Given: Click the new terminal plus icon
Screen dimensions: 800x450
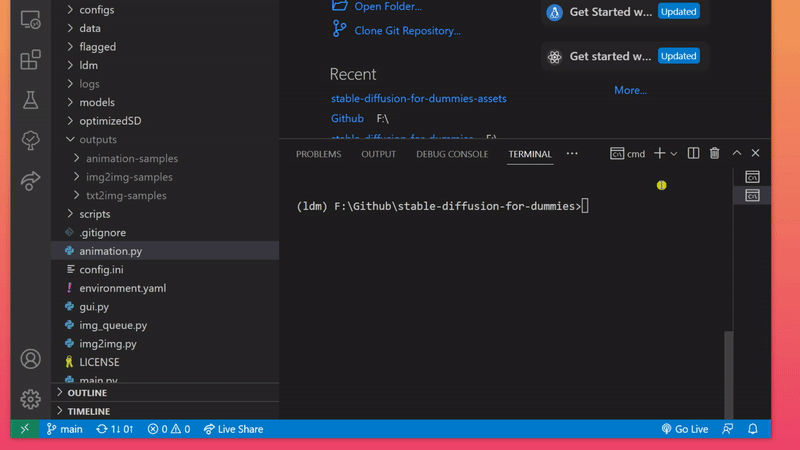Looking at the screenshot, I should pyautogui.click(x=659, y=154).
